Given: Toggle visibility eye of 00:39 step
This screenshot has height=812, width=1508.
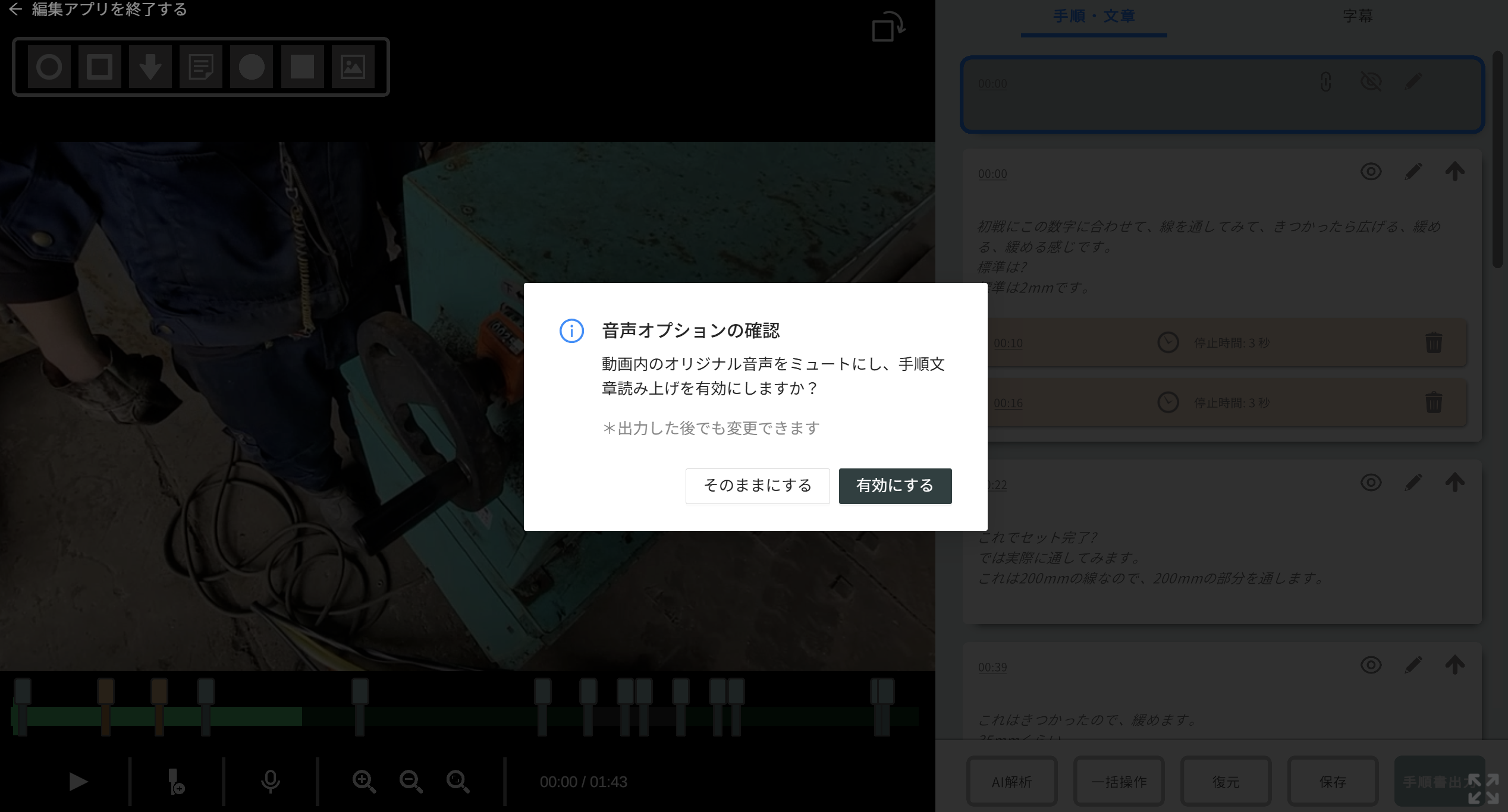Looking at the screenshot, I should pos(1371,665).
